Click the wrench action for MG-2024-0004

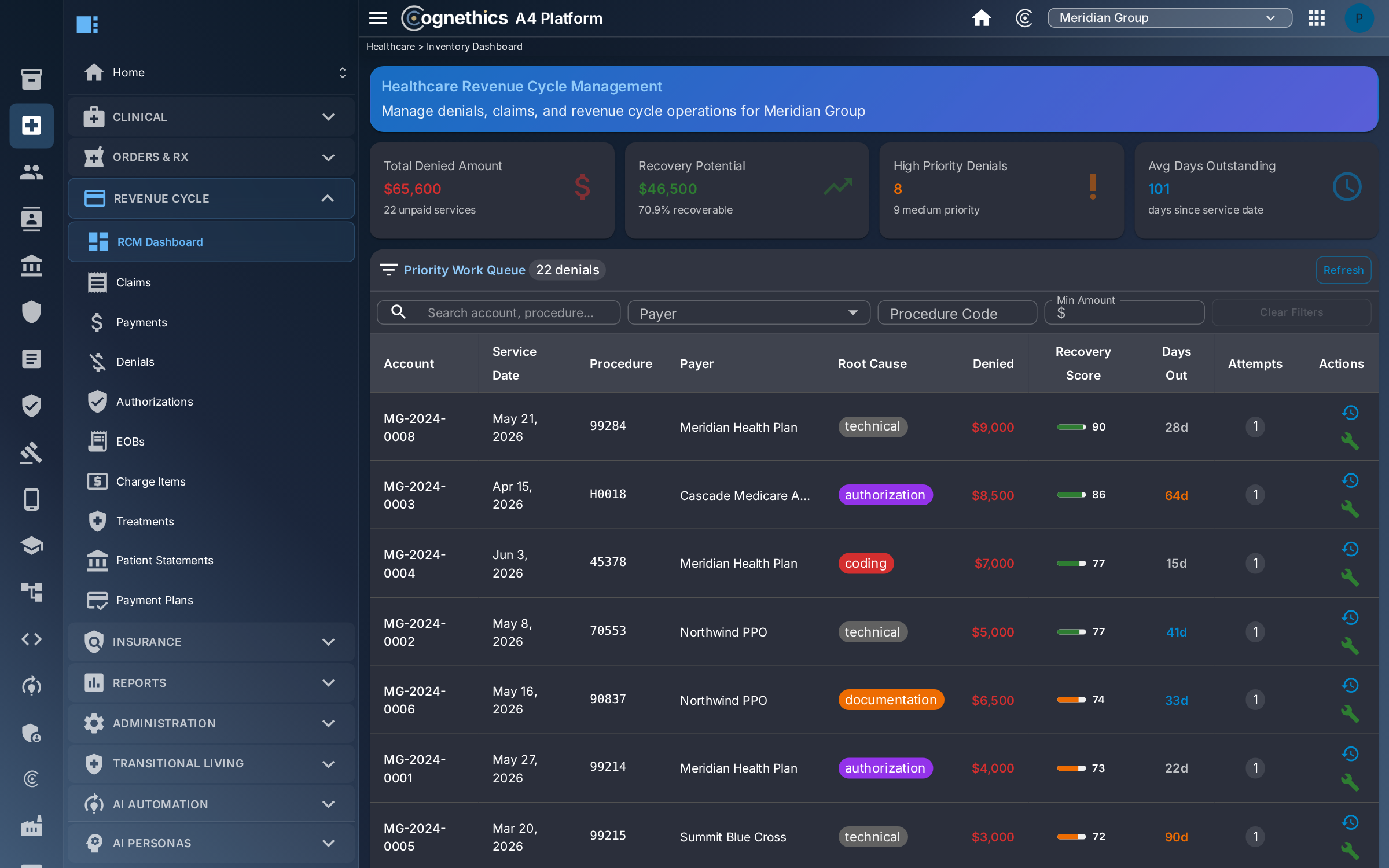[x=1350, y=577]
